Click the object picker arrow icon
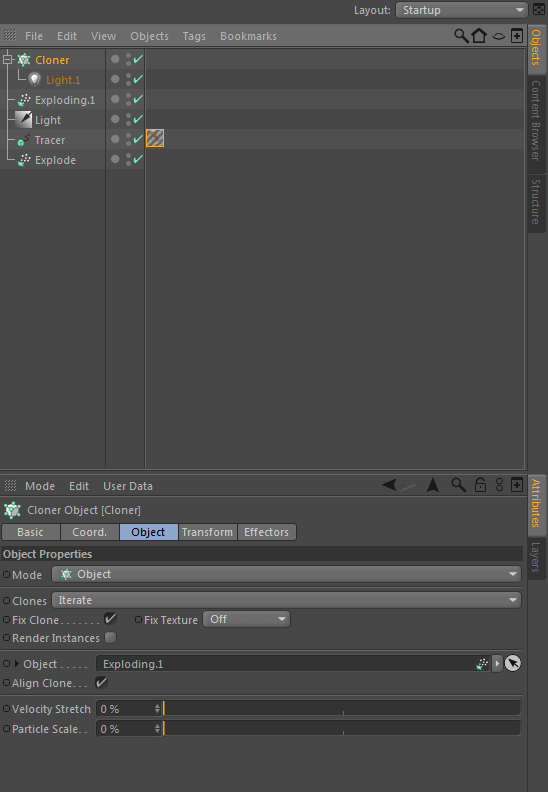The image size is (548, 792). click(x=513, y=663)
